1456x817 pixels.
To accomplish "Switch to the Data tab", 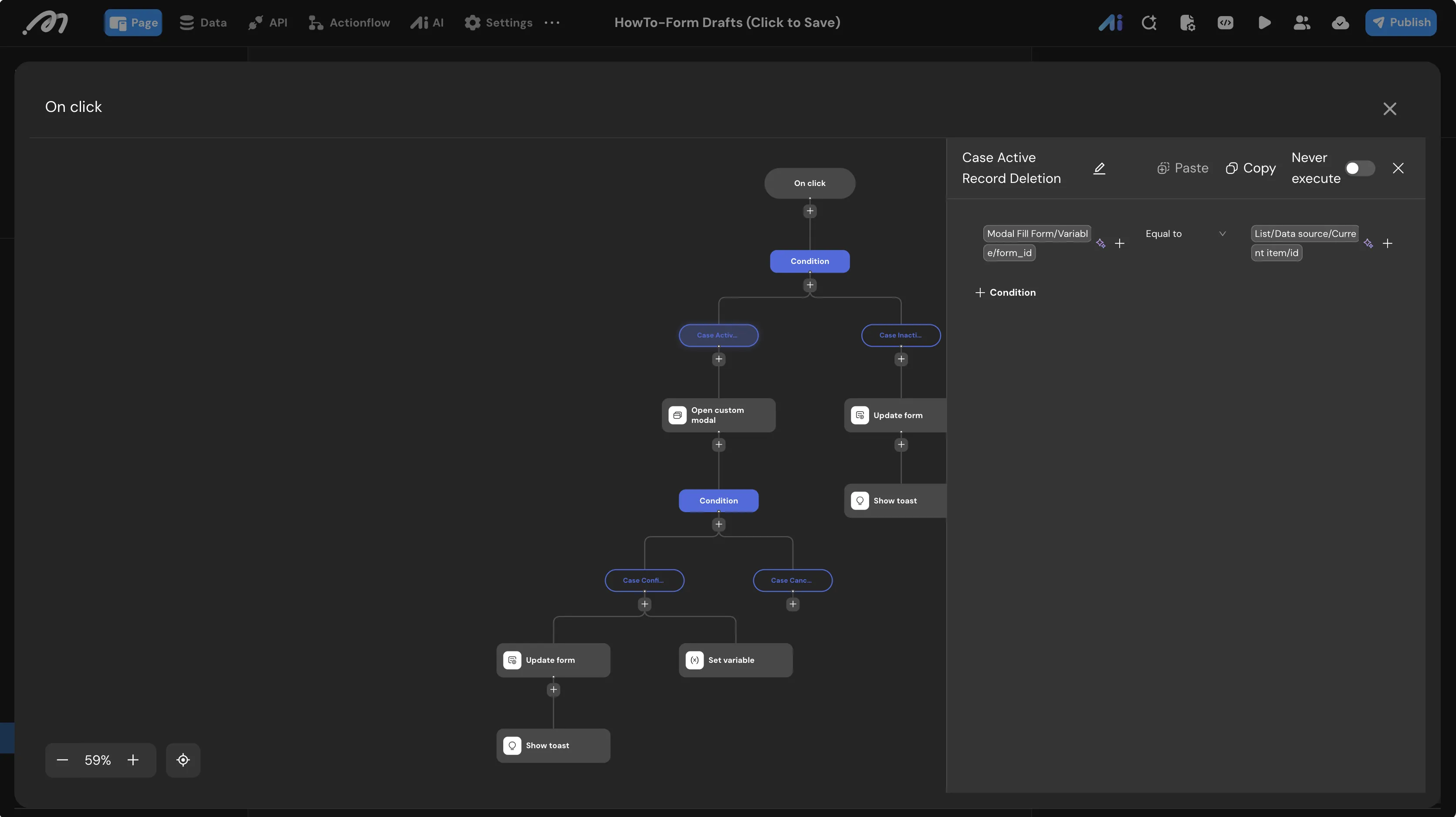I will [x=203, y=23].
